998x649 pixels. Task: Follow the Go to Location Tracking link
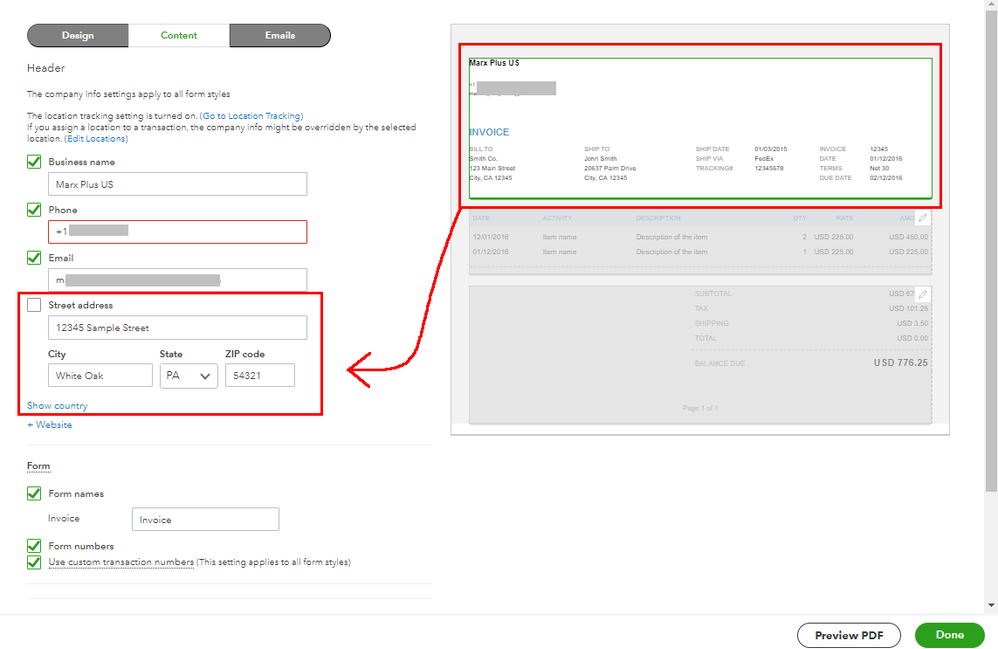pos(253,116)
